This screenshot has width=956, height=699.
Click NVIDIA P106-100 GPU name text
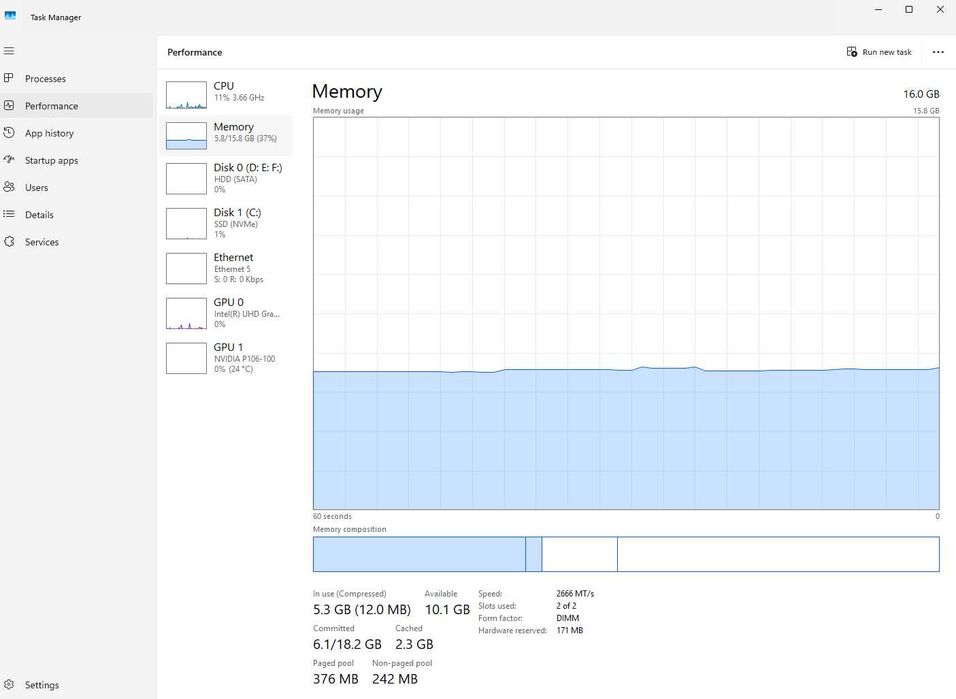[x=244, y=359]
